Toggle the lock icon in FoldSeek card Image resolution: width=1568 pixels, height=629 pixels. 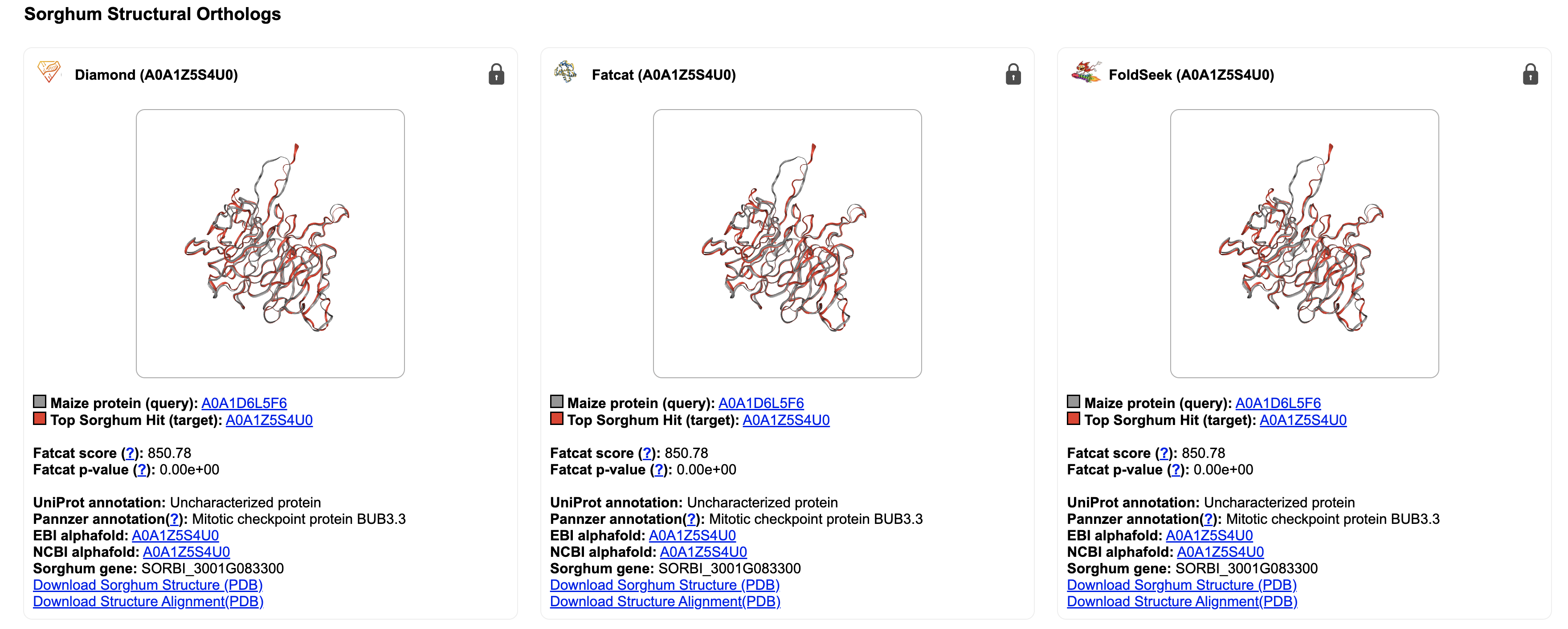click(x=1530, y=74)
